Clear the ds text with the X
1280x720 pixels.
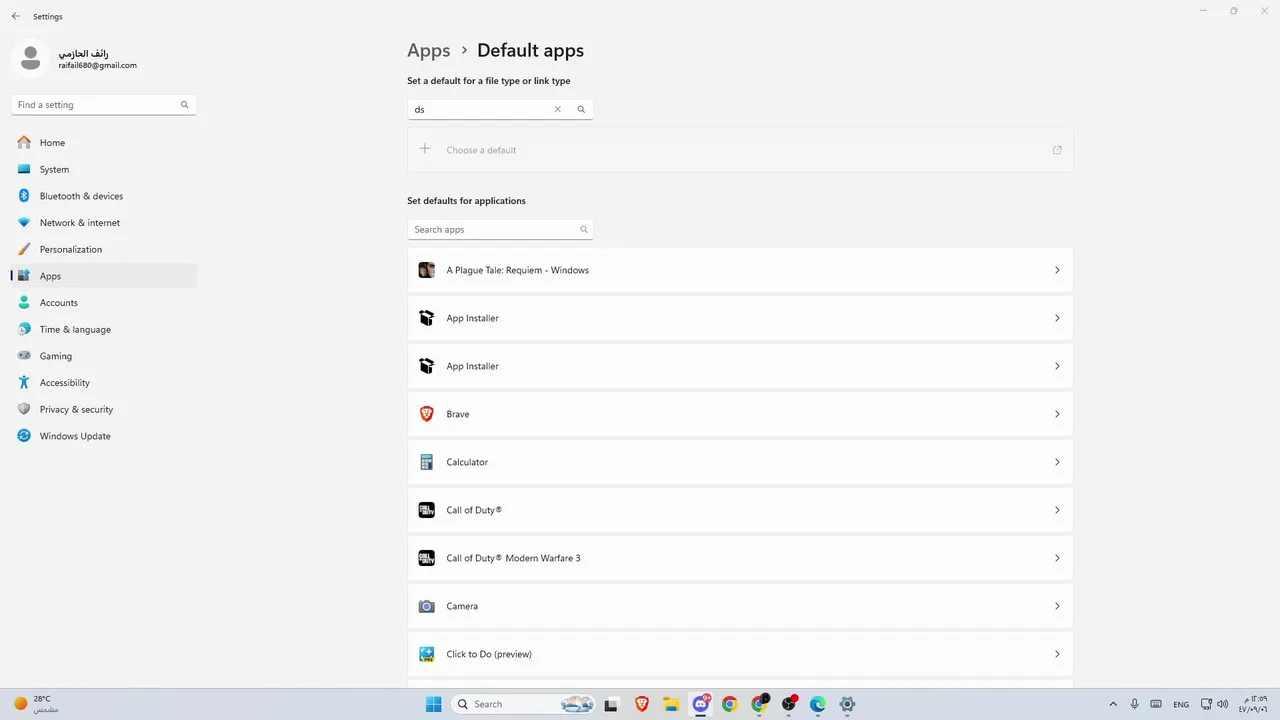pos(558,109)
